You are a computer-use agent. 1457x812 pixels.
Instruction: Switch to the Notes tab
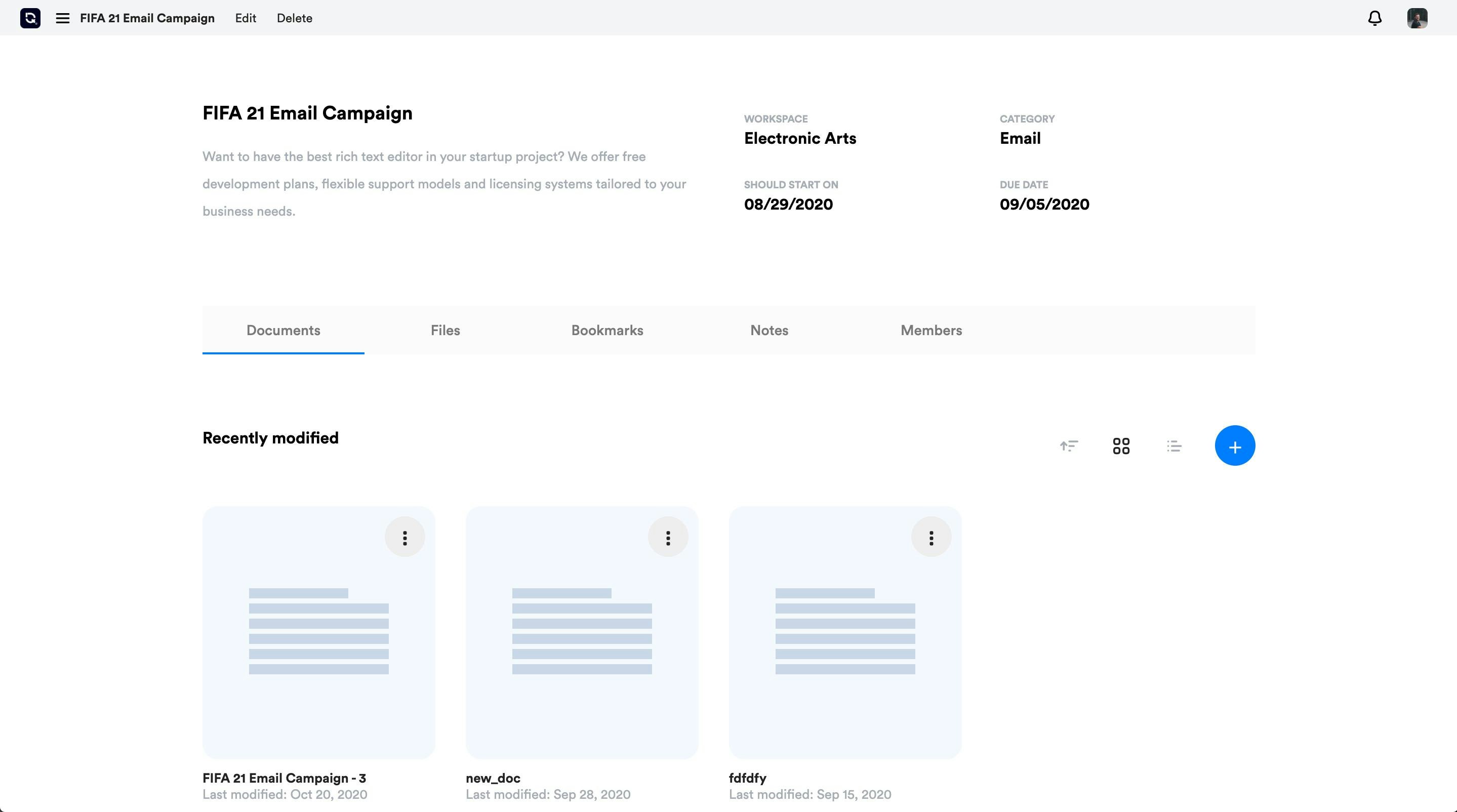768,330
